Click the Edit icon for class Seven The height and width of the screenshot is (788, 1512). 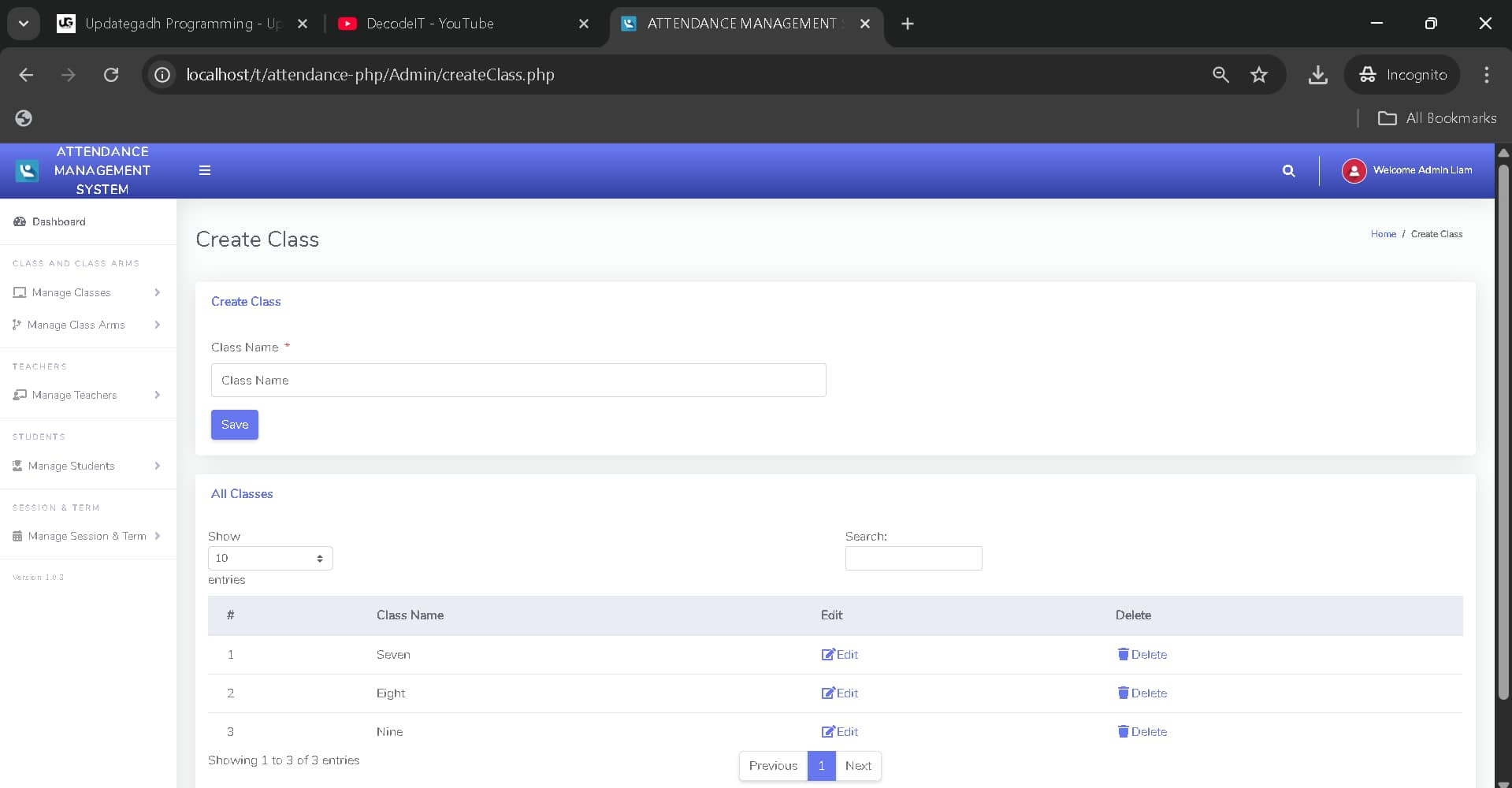pos(828,654)
